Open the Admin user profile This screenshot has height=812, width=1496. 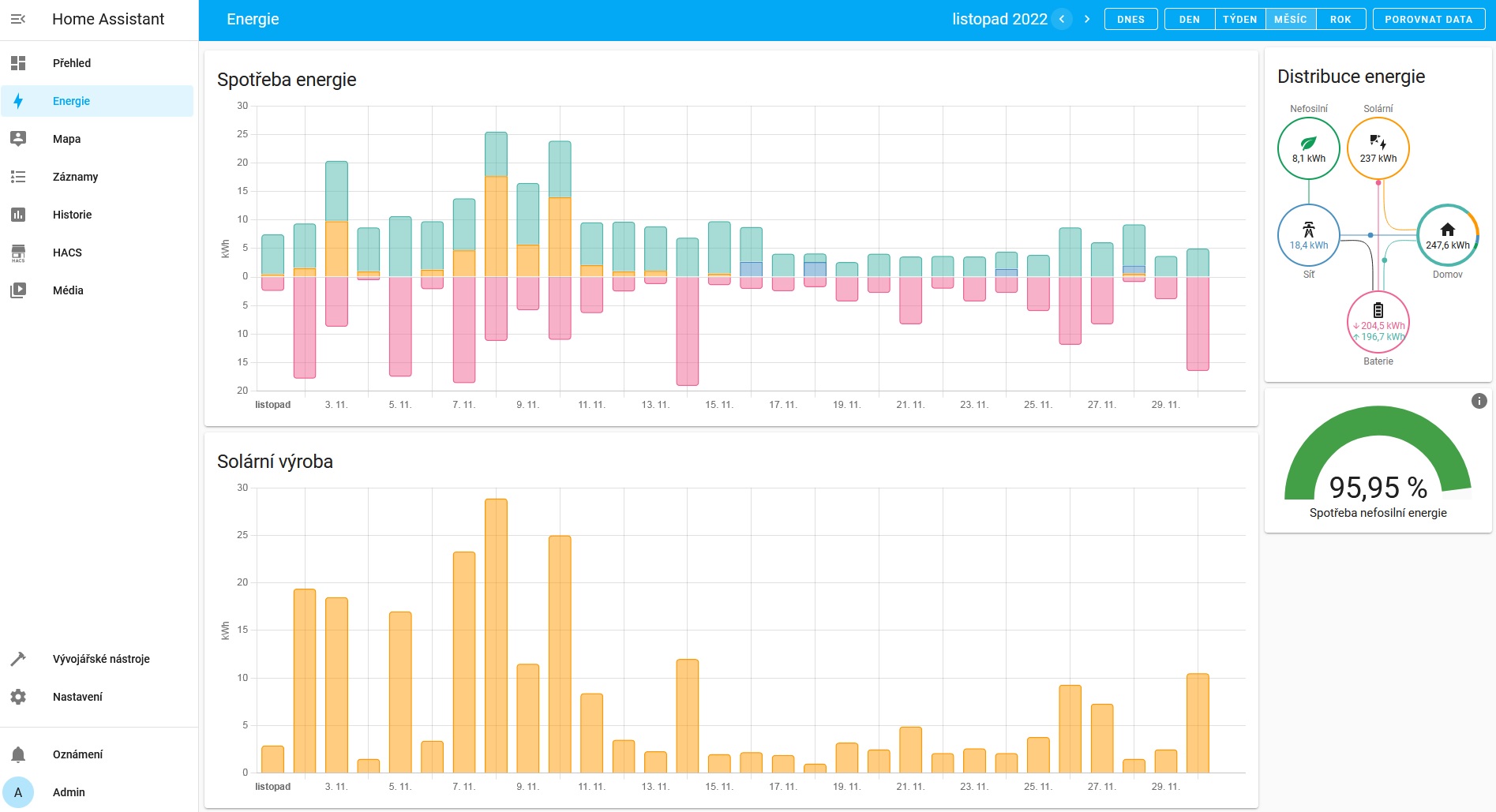tap(69, 792)
